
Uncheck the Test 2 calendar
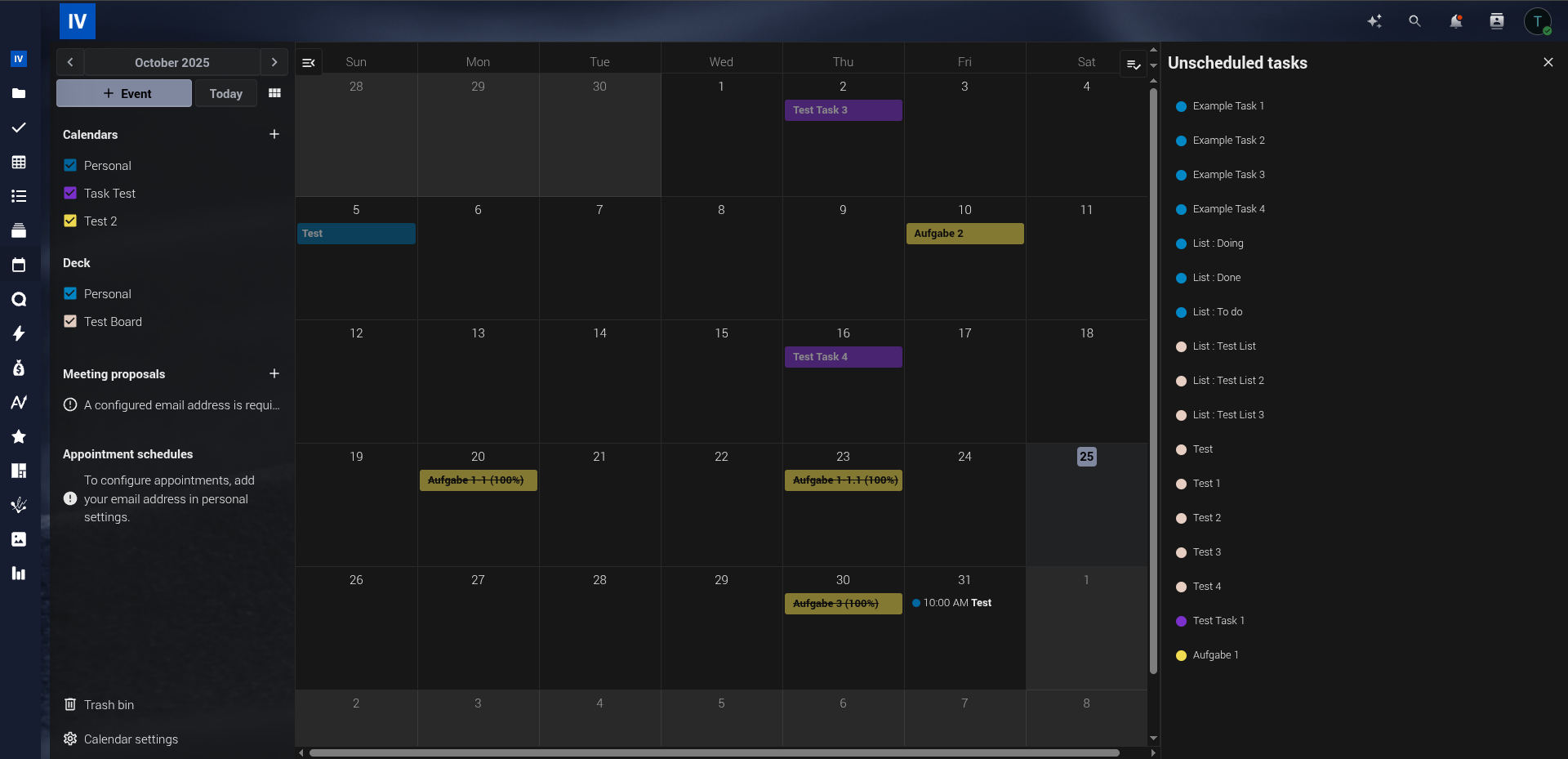(70, 221)
